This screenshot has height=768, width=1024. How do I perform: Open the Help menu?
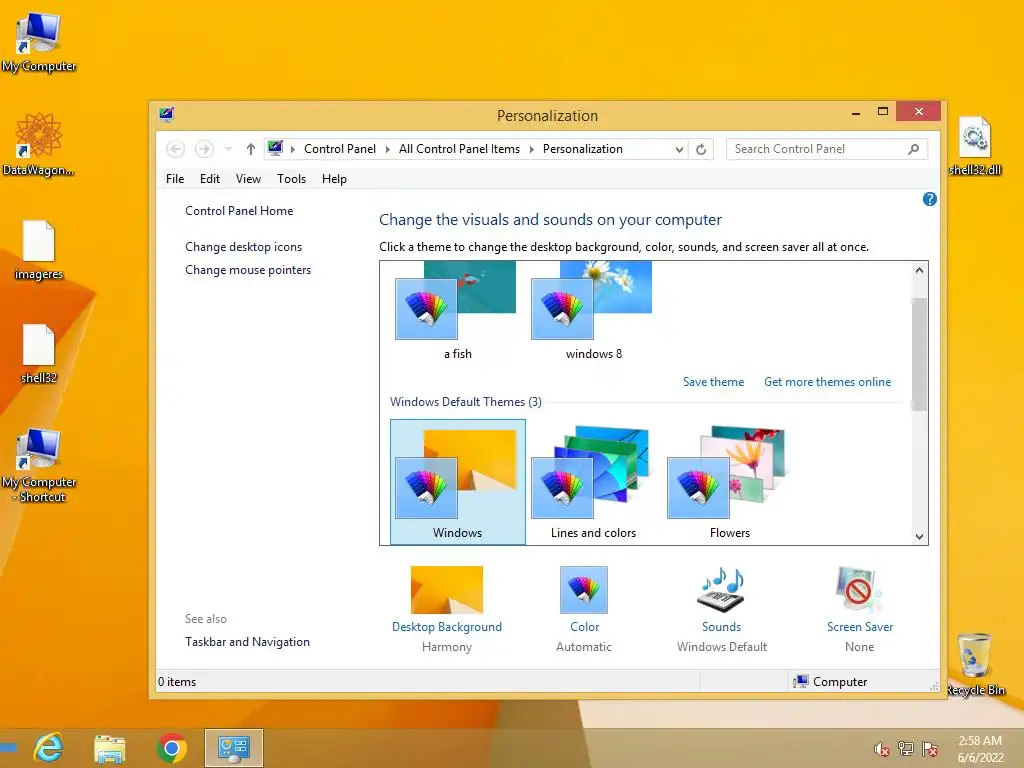click(x=334, y=179)
